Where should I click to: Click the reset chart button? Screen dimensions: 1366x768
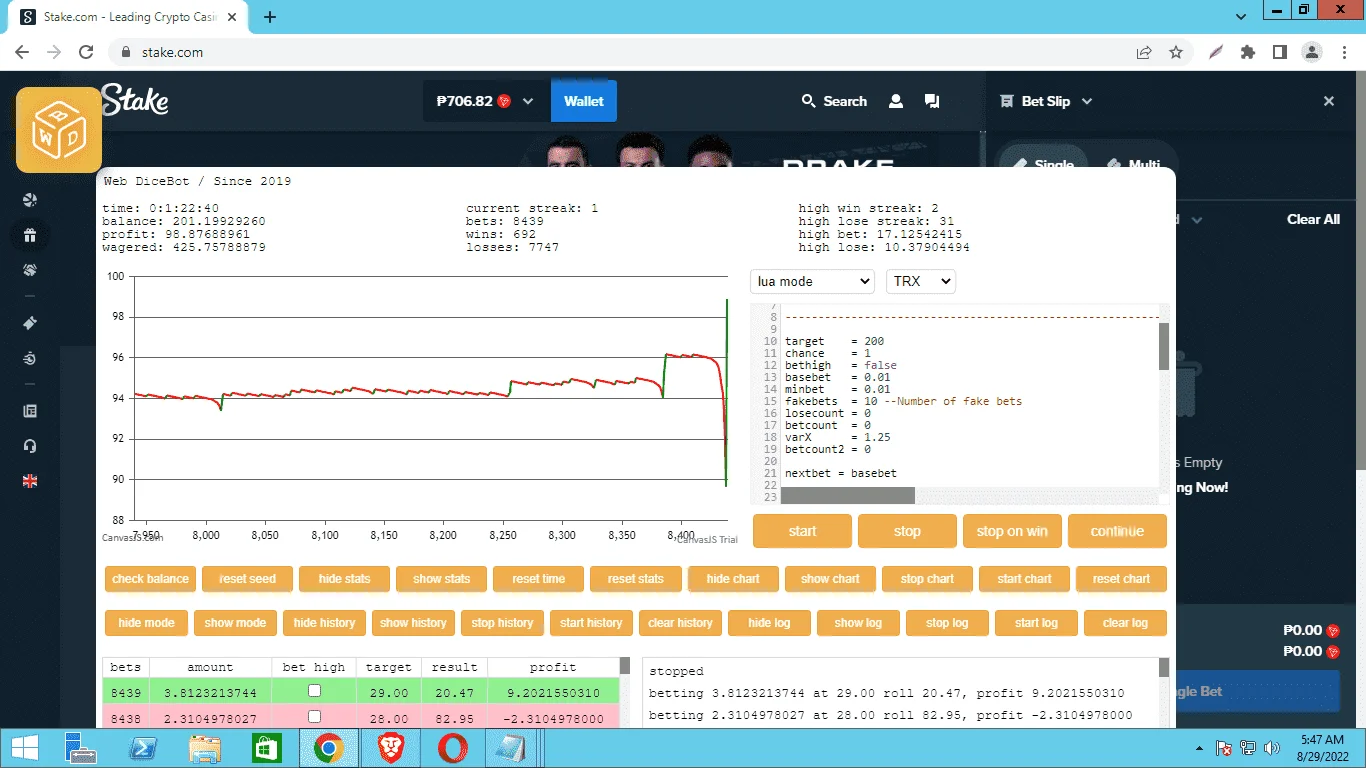(x=1121, y=579)
